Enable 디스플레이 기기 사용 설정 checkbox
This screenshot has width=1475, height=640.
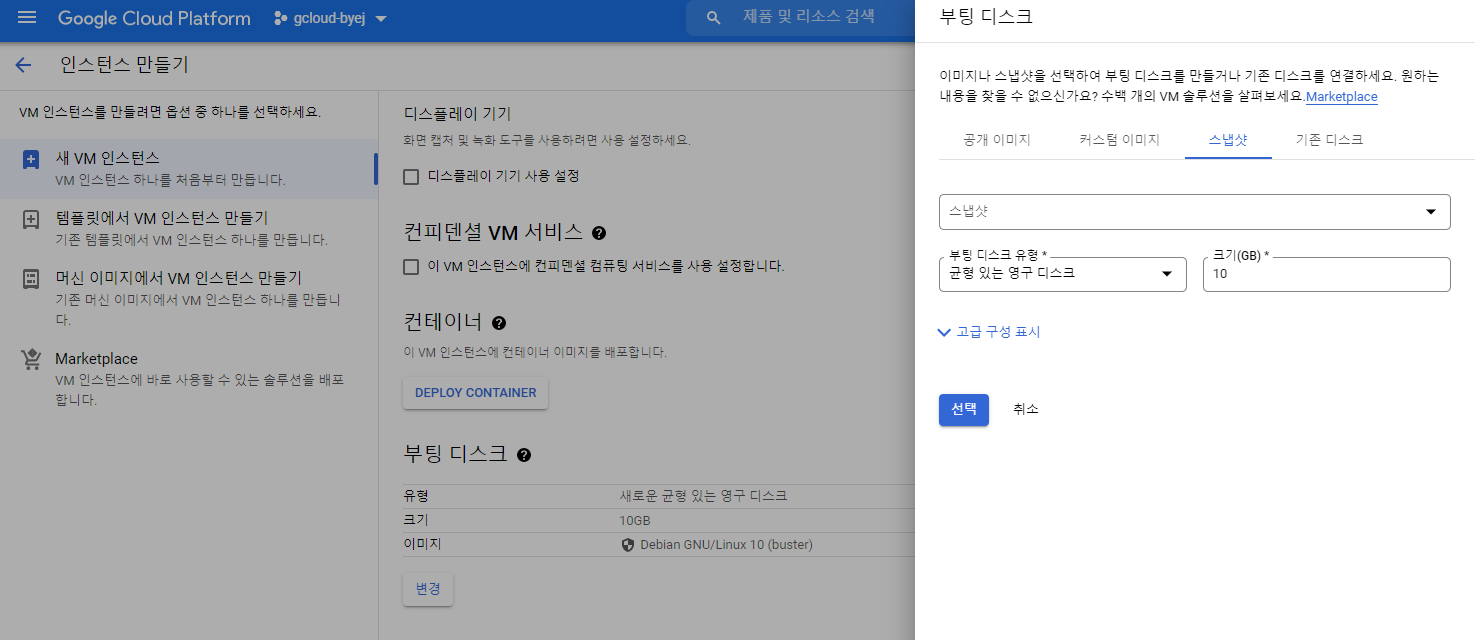click(411, 177)
